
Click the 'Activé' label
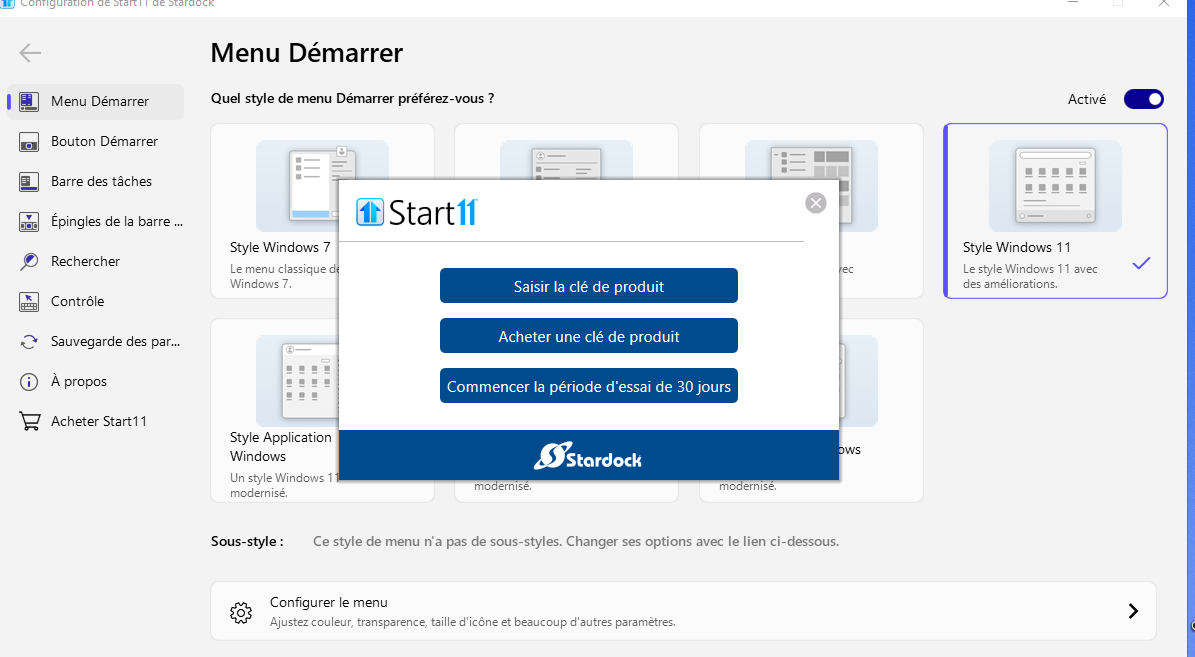click(1086, 99)
